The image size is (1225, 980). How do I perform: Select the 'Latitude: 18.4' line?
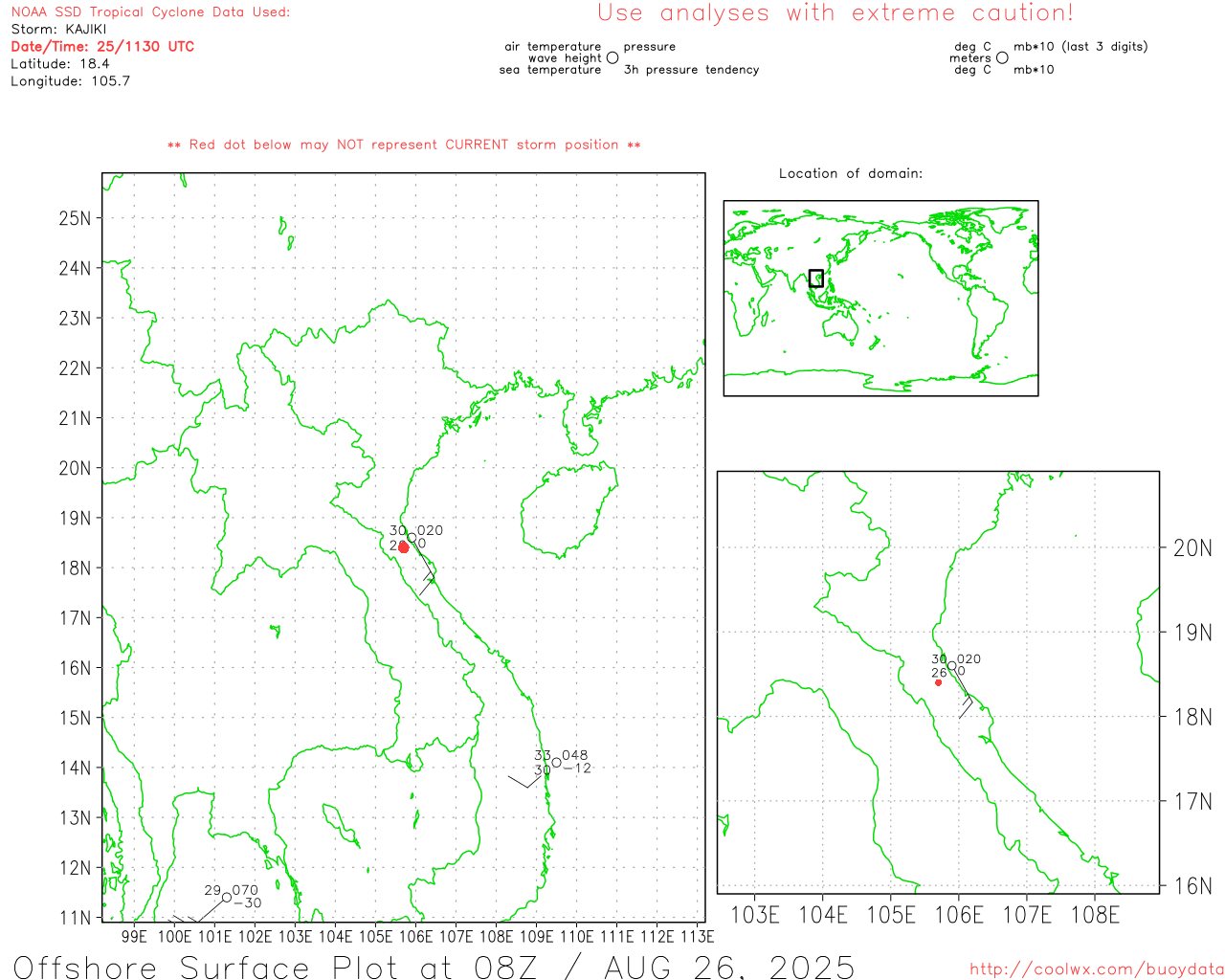(60, 64)
